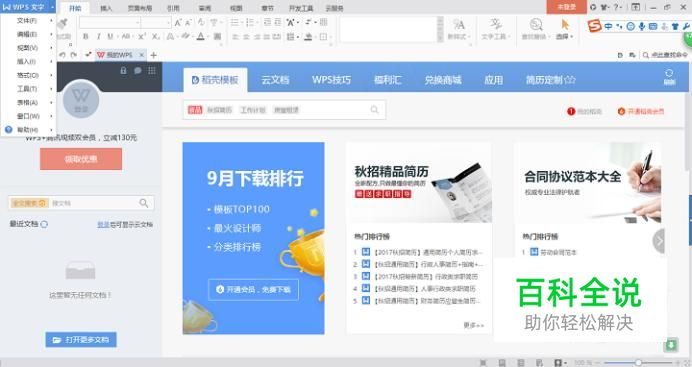The width and height of the screenshot is (692, 367).
Task: Switch to the 章节 ribbon tab
Action: [x=267, y=8]
